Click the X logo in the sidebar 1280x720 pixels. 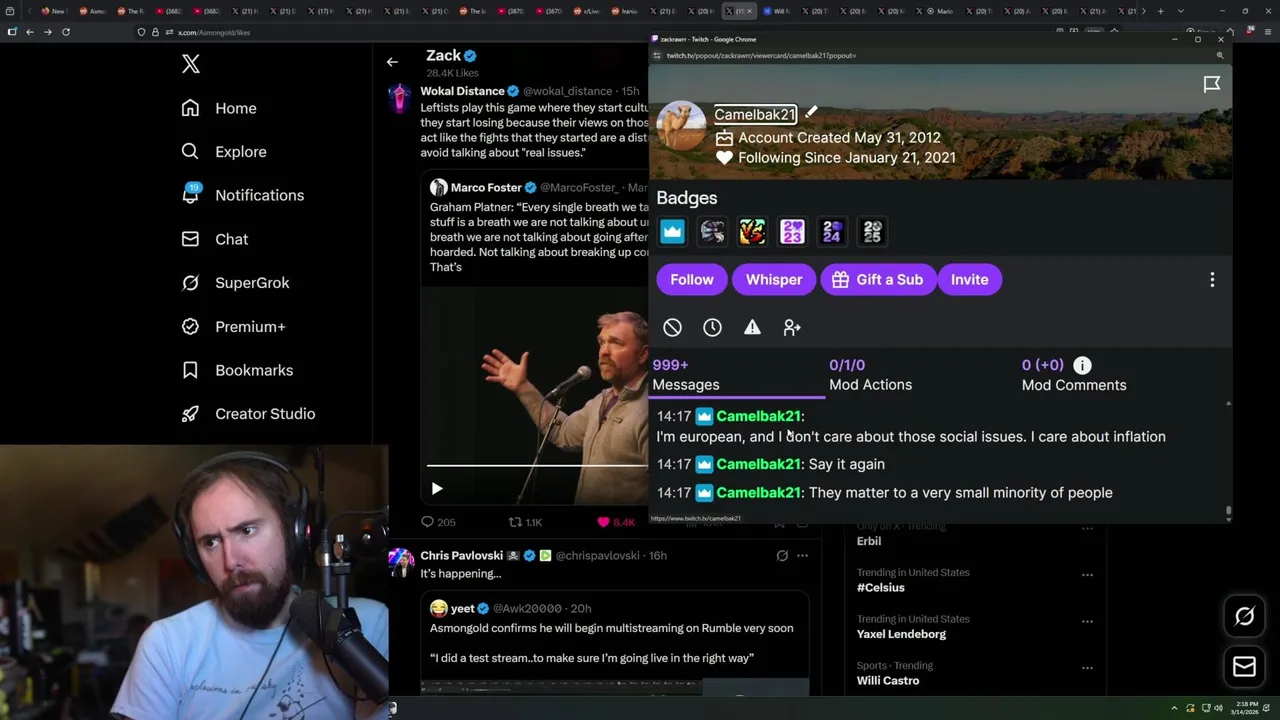(191, 64)
